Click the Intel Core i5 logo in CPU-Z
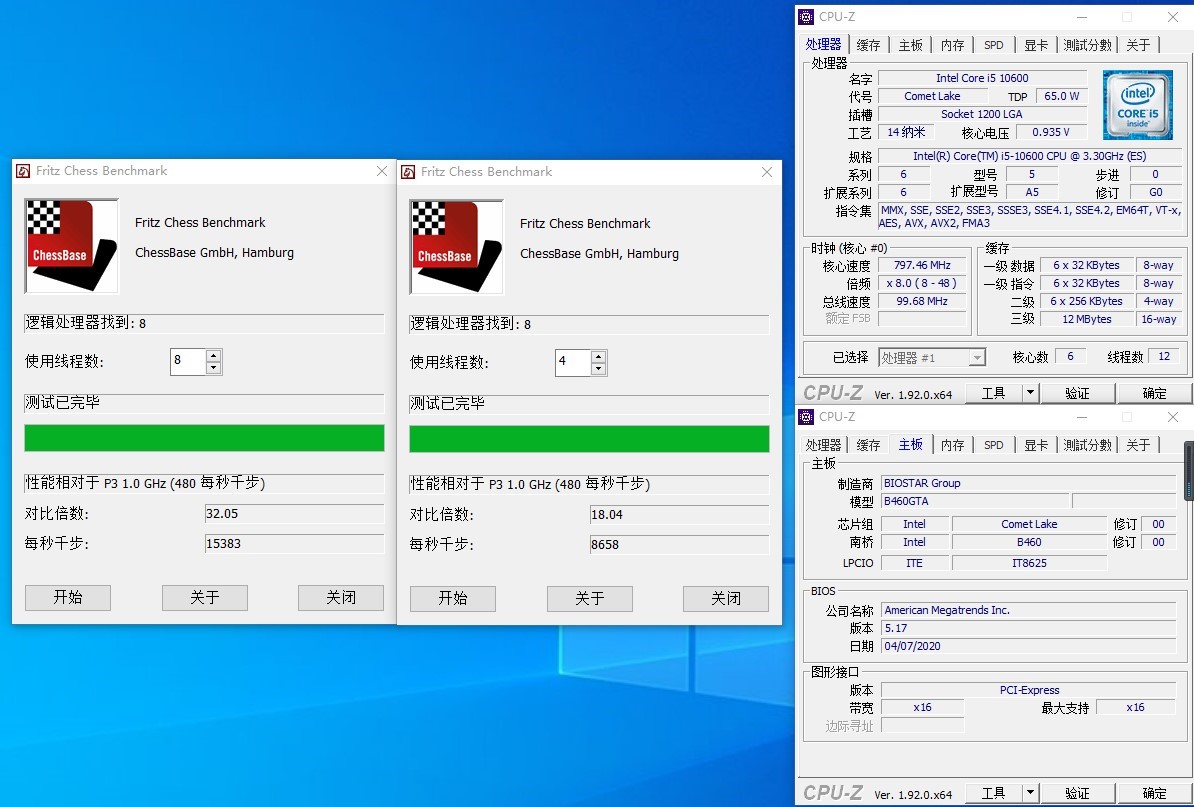 [x=1138, y=105]
